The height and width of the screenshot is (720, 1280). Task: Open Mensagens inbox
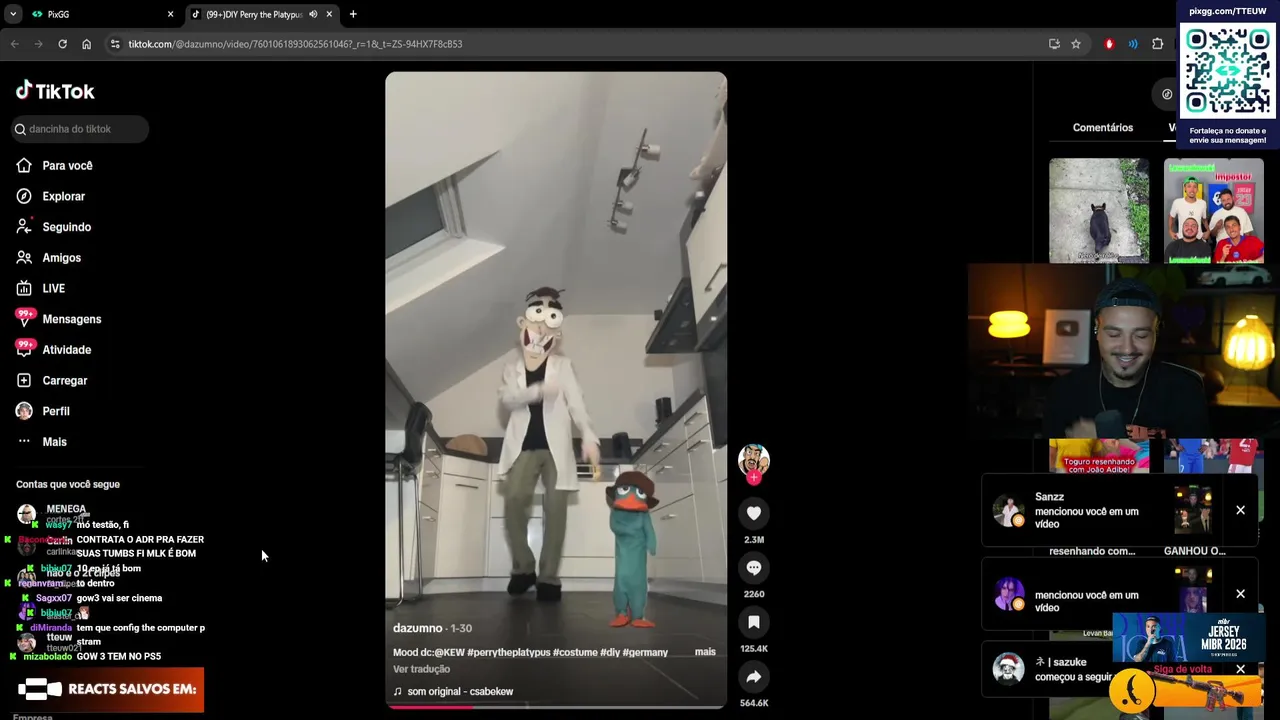point(59,319)
